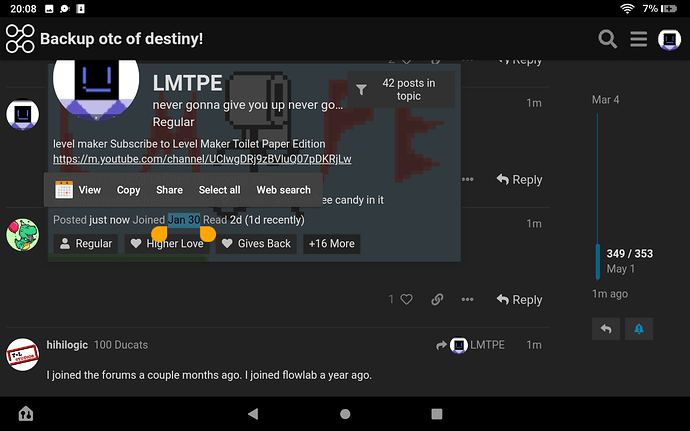Image resolution: width=690 pixels, height=431 pixels.
Task: Open the hamburger menu icon
Action: [638, 39]
